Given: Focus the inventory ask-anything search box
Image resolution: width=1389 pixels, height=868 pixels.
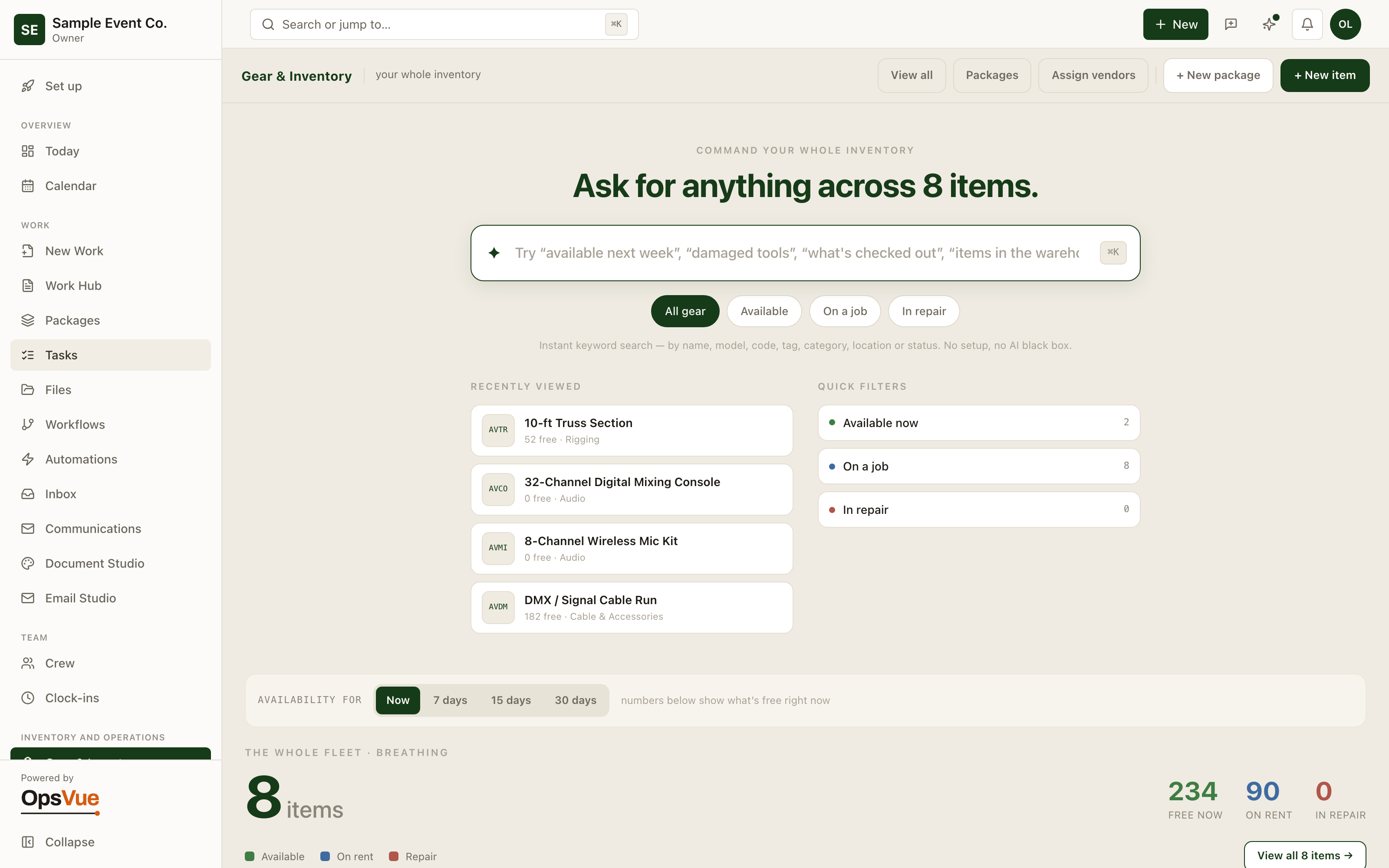Looking at the screenshot, I should pos(805,253).
